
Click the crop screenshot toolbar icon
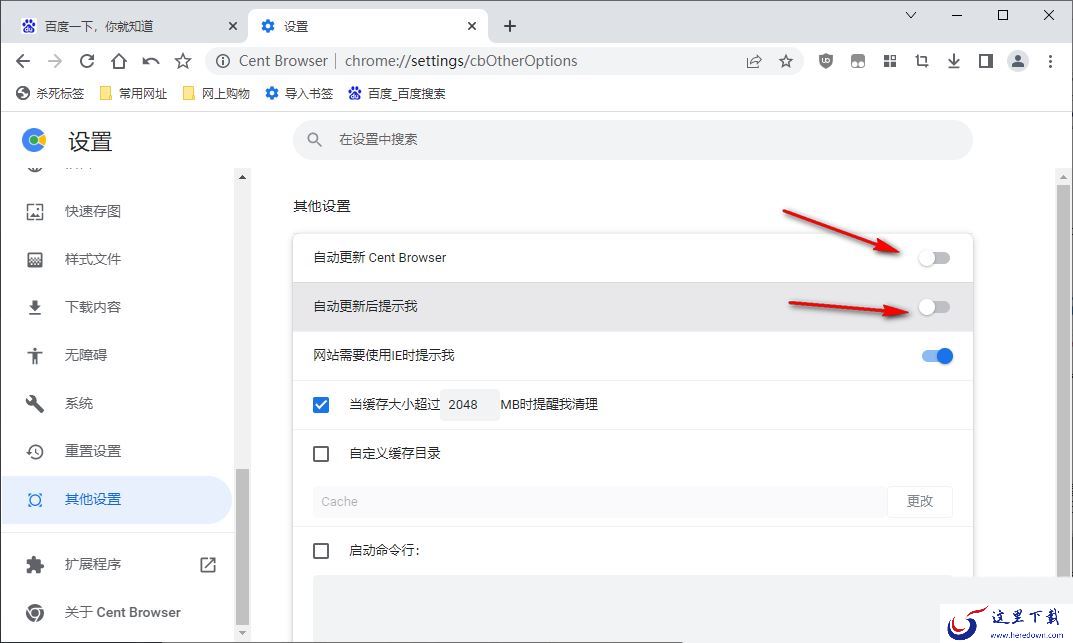pos(922,61)
